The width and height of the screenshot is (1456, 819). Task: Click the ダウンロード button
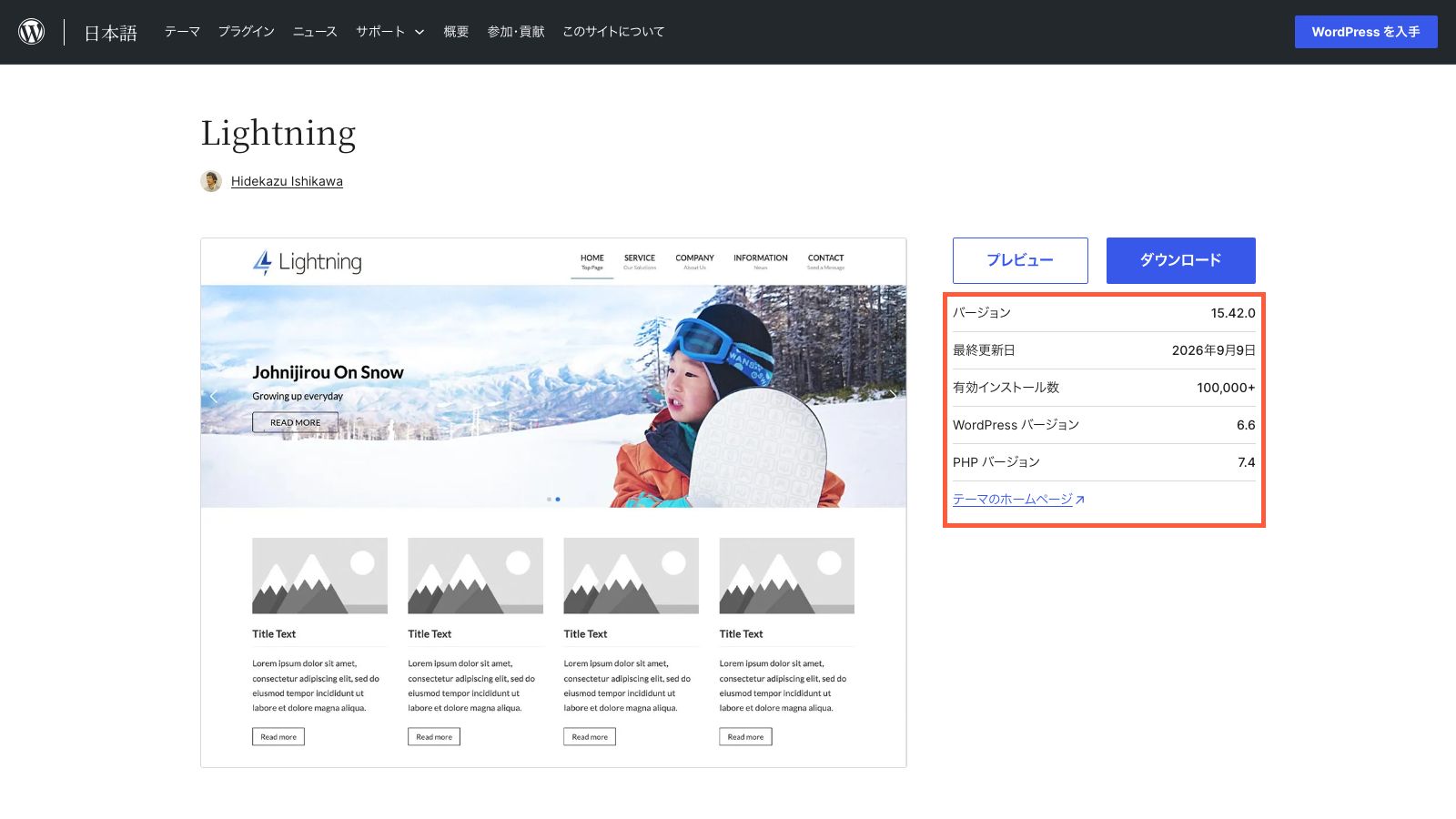[x=1181, y=260]
